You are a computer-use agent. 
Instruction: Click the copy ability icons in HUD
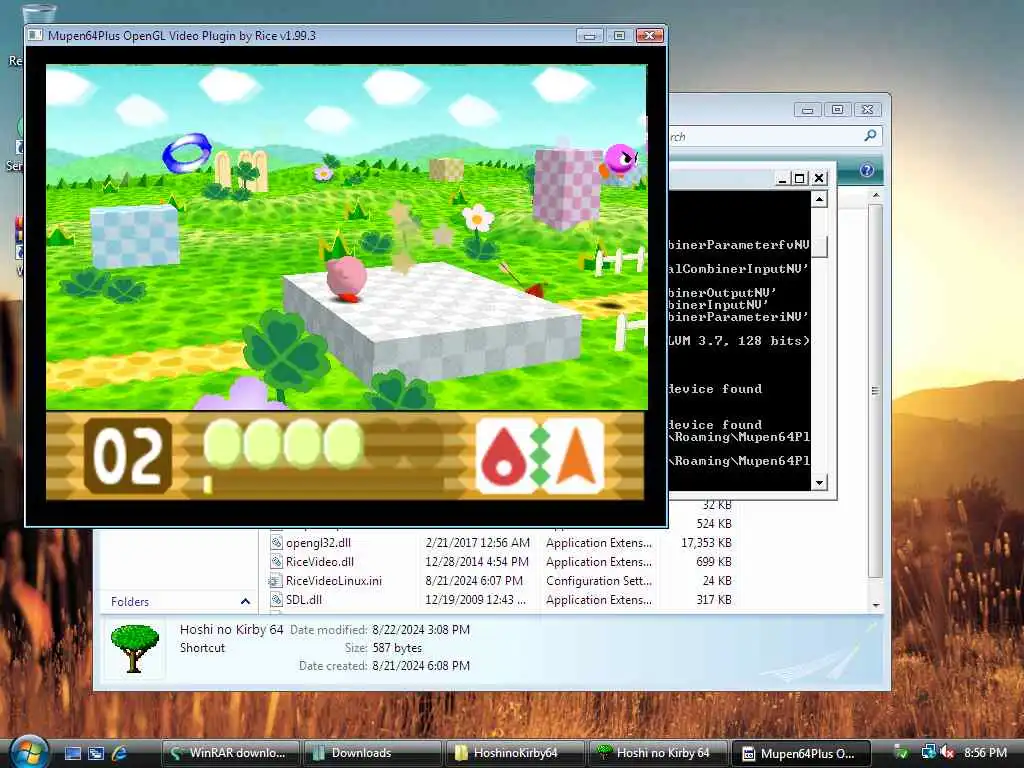(x=539, y=455)
